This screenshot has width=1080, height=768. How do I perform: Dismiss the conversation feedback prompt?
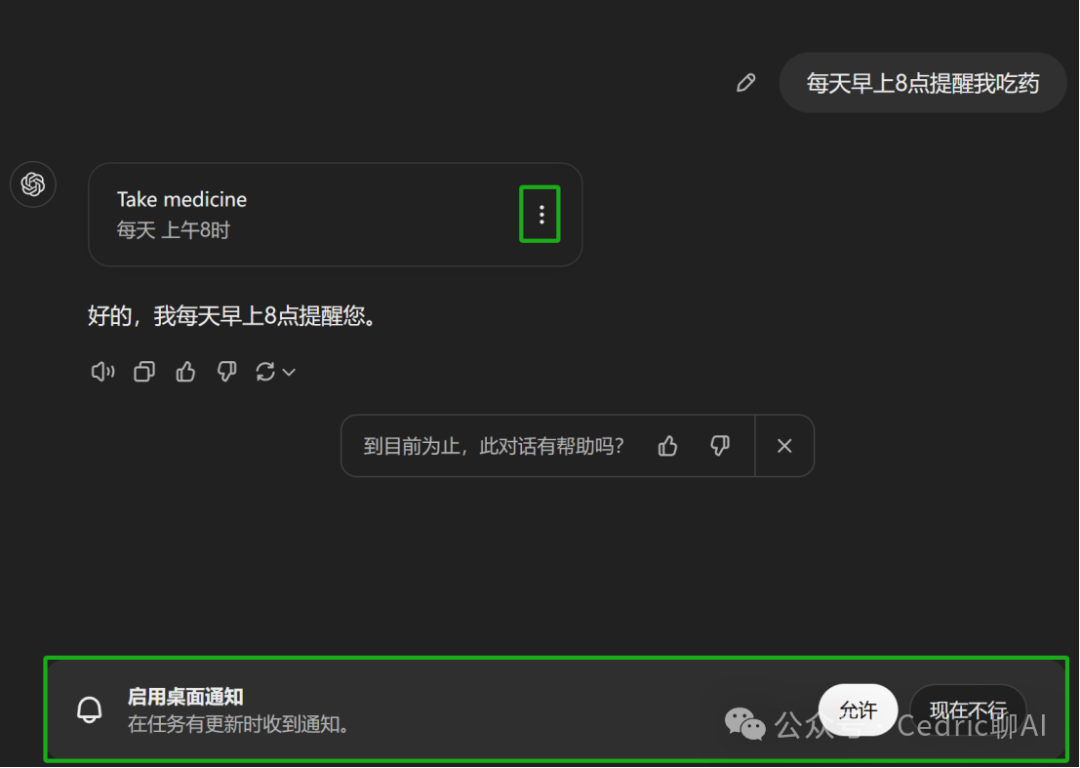click(x=785, y=446)
